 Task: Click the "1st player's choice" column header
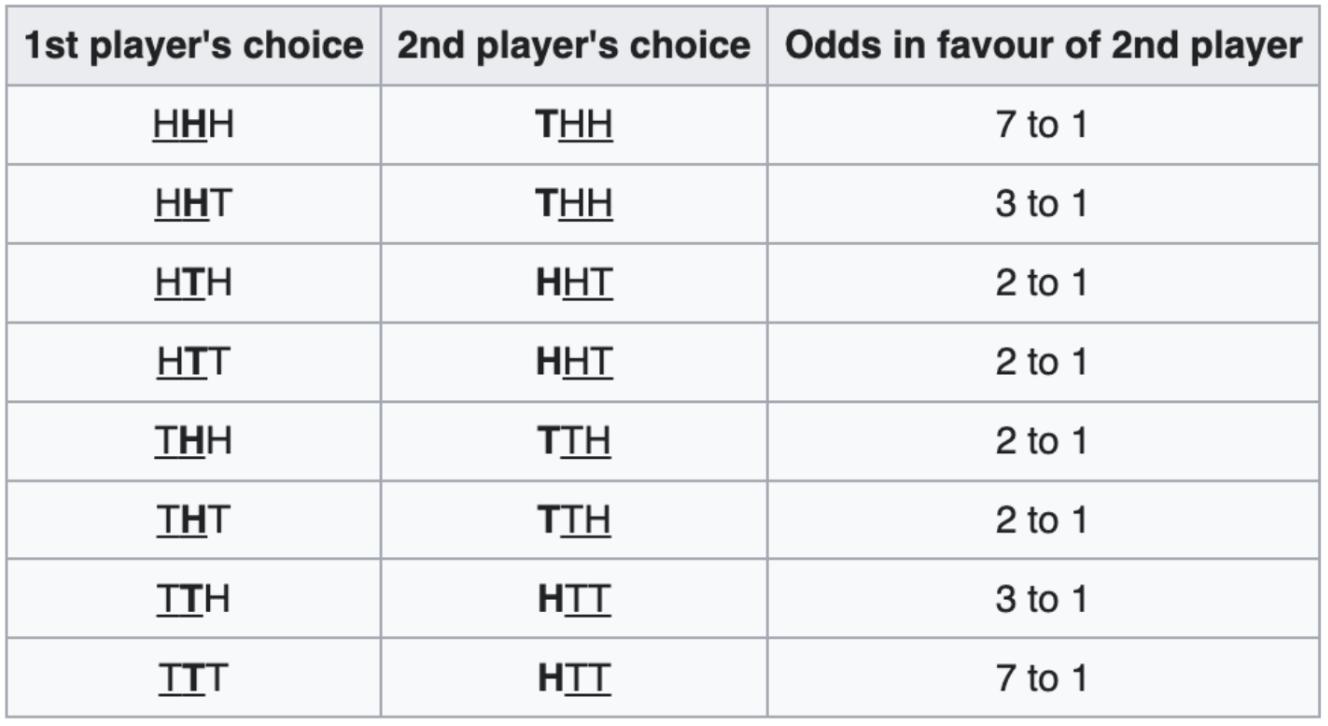point(193,46)
